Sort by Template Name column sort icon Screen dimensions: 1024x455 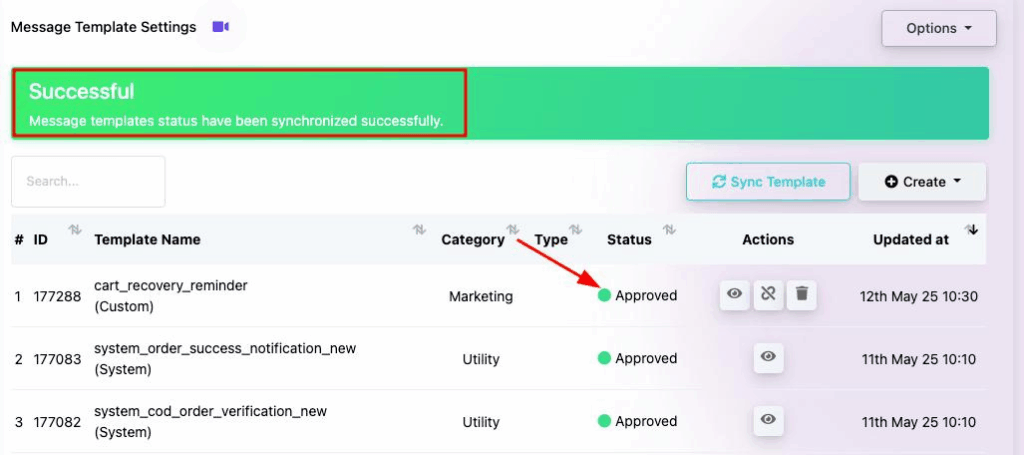(x=420, y=231)
